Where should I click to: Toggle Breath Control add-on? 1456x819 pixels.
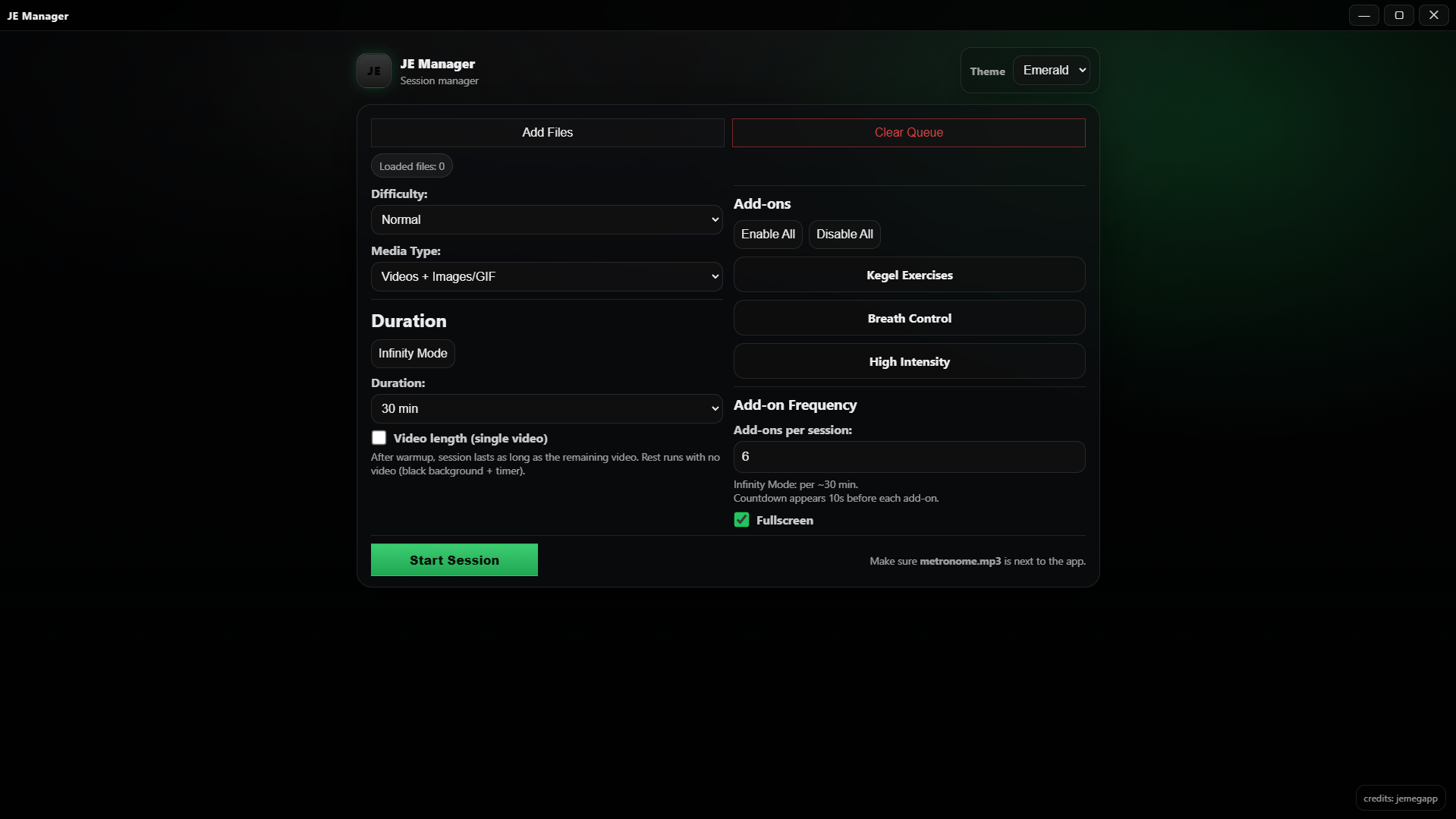coord(909,318)
